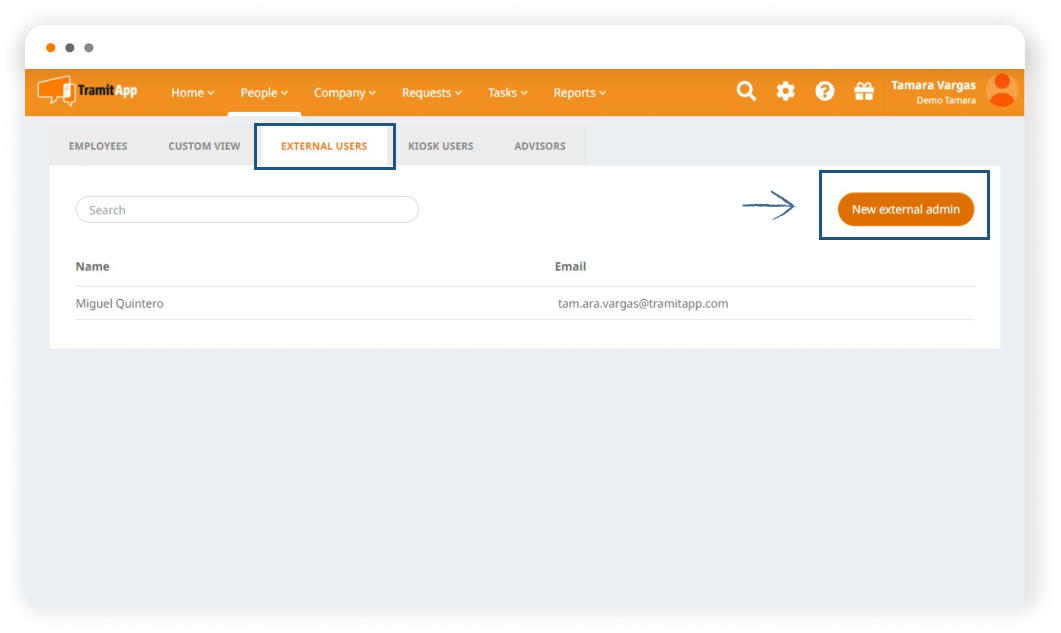This screenshot has width=1061, height=633.
Task: Focus the Search input field
Action: [x=247, y=210]
